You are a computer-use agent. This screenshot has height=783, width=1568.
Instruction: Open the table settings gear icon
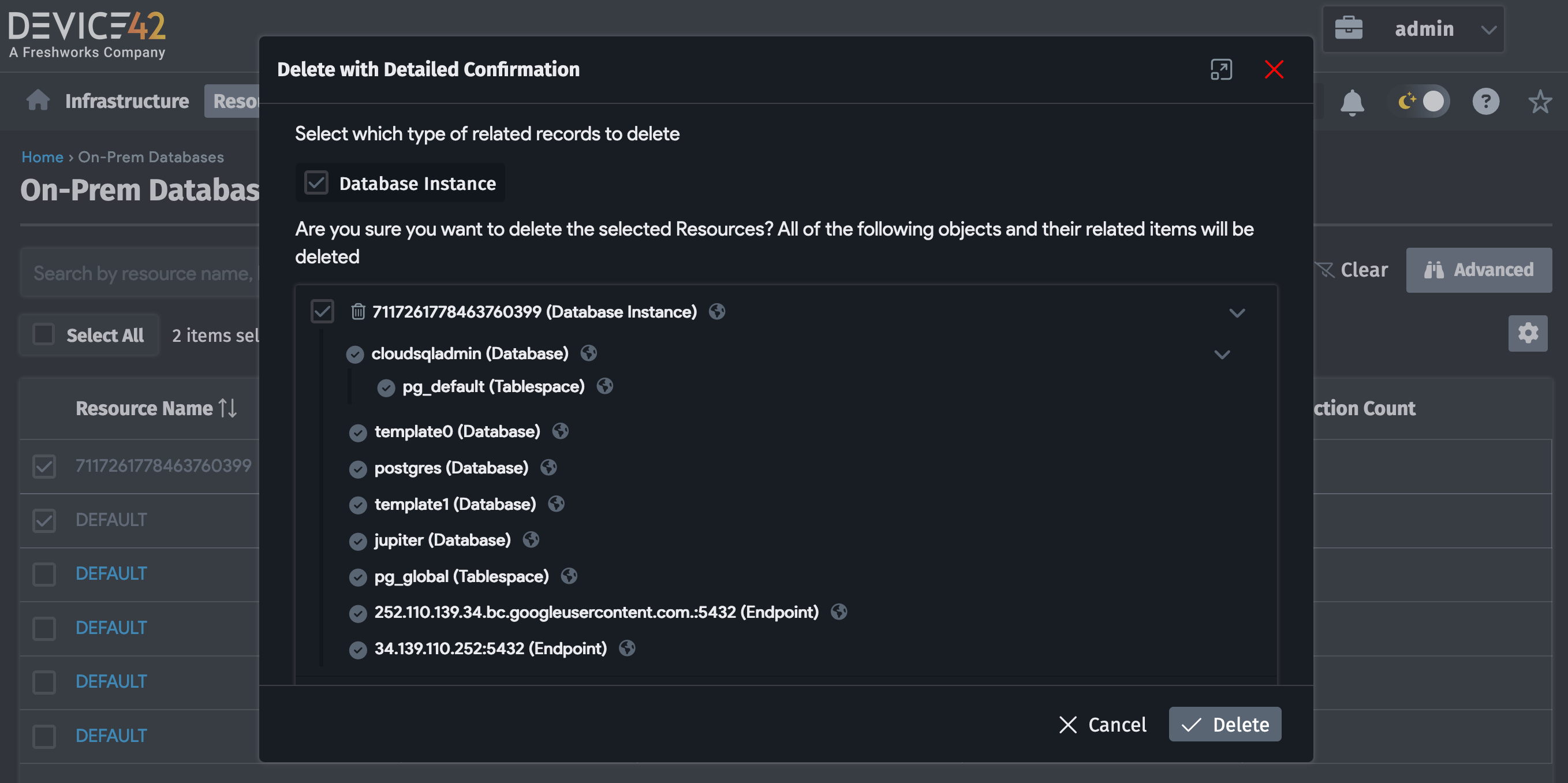coord(1527,333)
